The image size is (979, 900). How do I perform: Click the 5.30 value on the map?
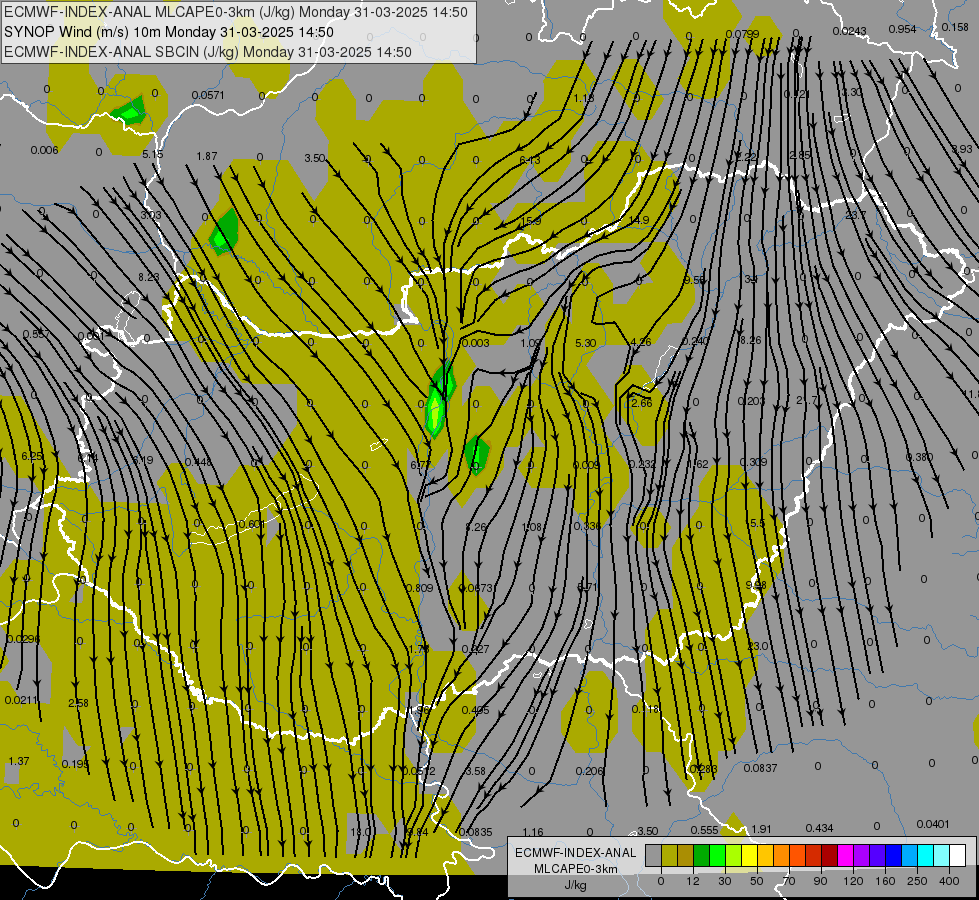(x=585, y=343)
